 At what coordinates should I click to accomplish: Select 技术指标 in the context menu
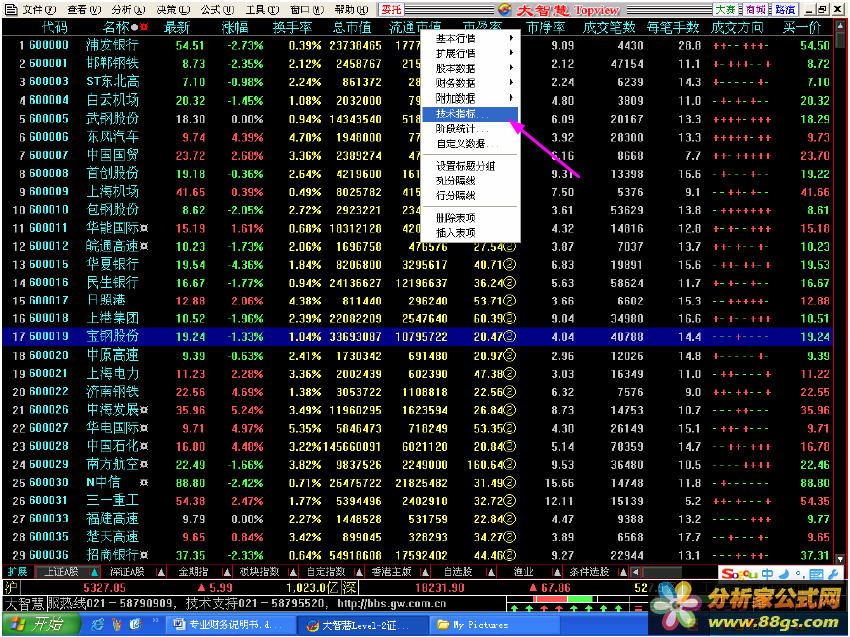pos(471,114)
